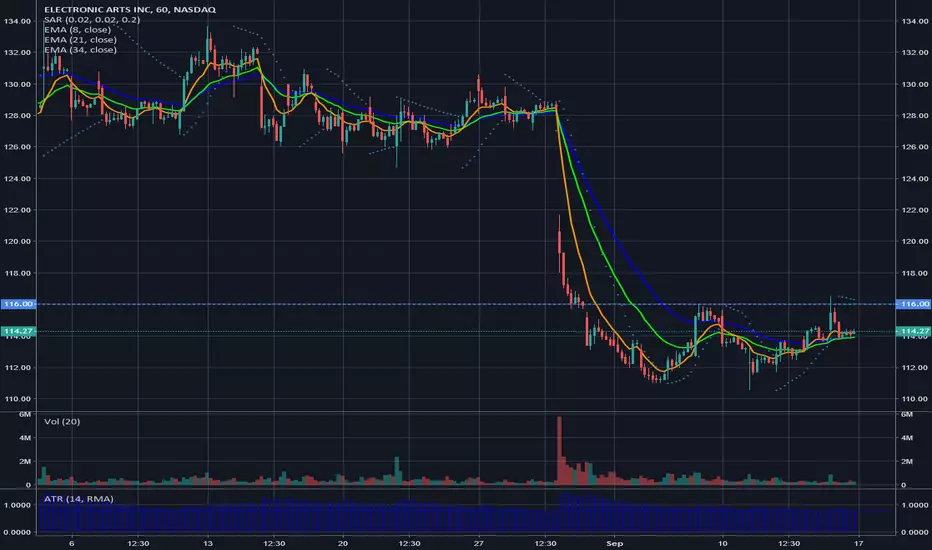Select the EMA (34, close) indicator label
This screenshot has height=550, width=932.
pyautogui.click(x=80, y=50)
